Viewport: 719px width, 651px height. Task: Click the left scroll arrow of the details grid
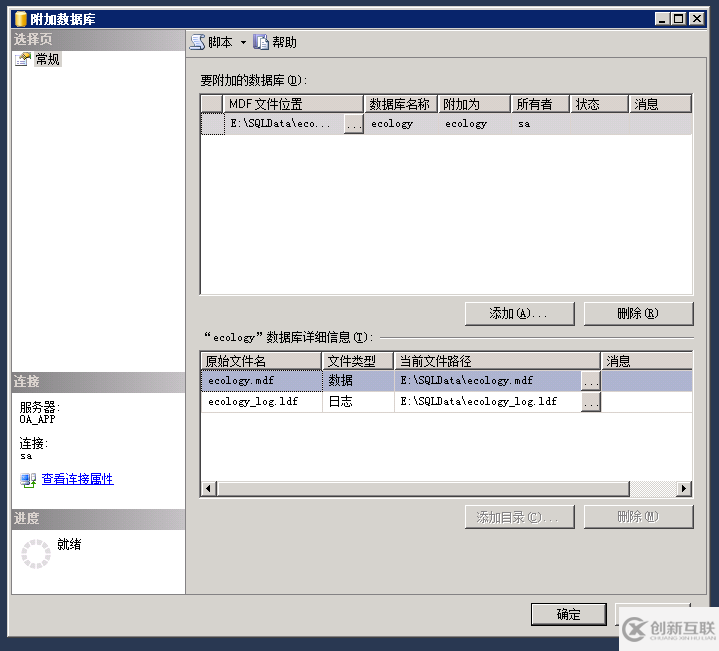(209, 489)
